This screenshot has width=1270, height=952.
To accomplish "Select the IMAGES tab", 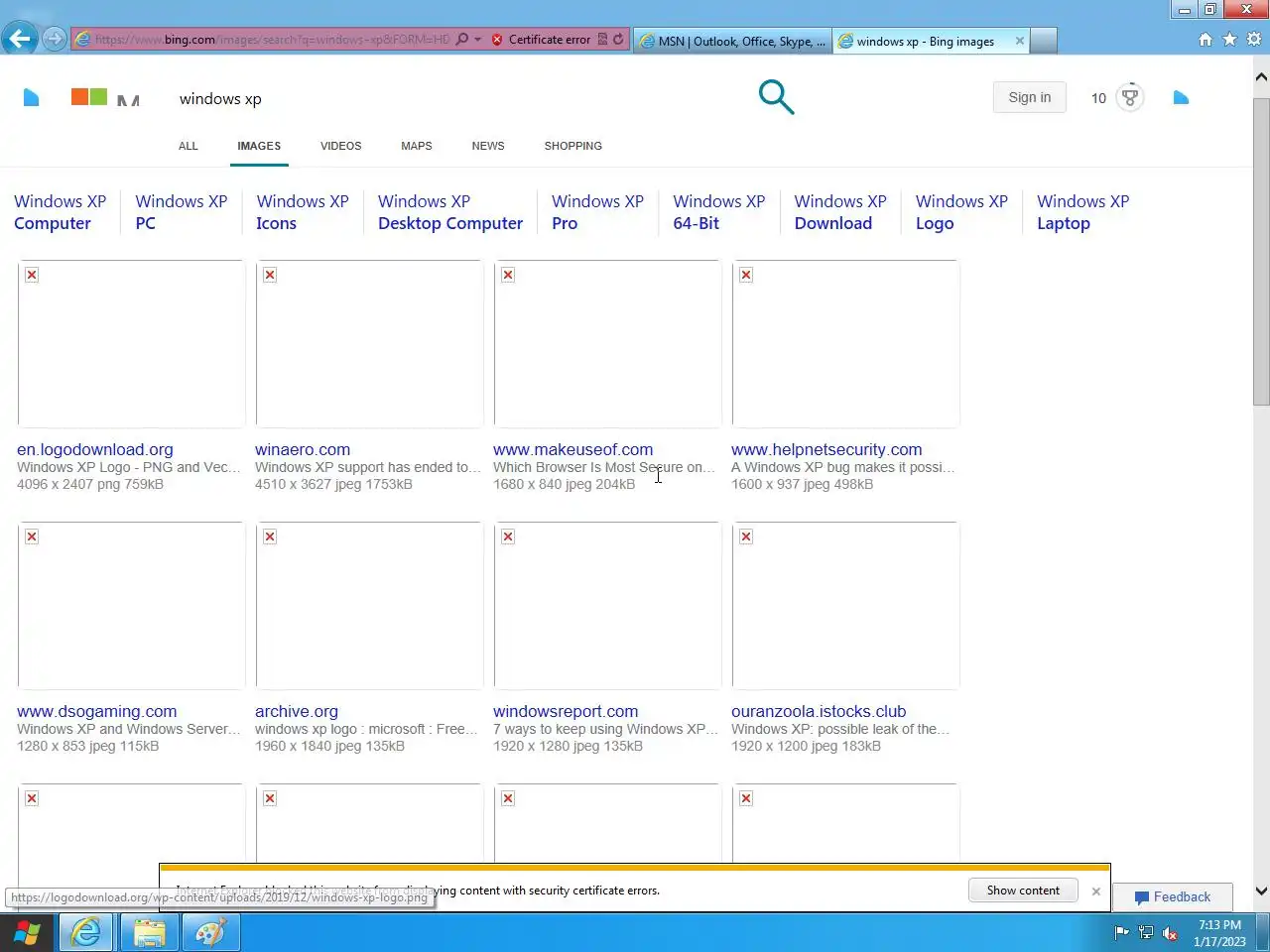I will [x=259, y=146].
